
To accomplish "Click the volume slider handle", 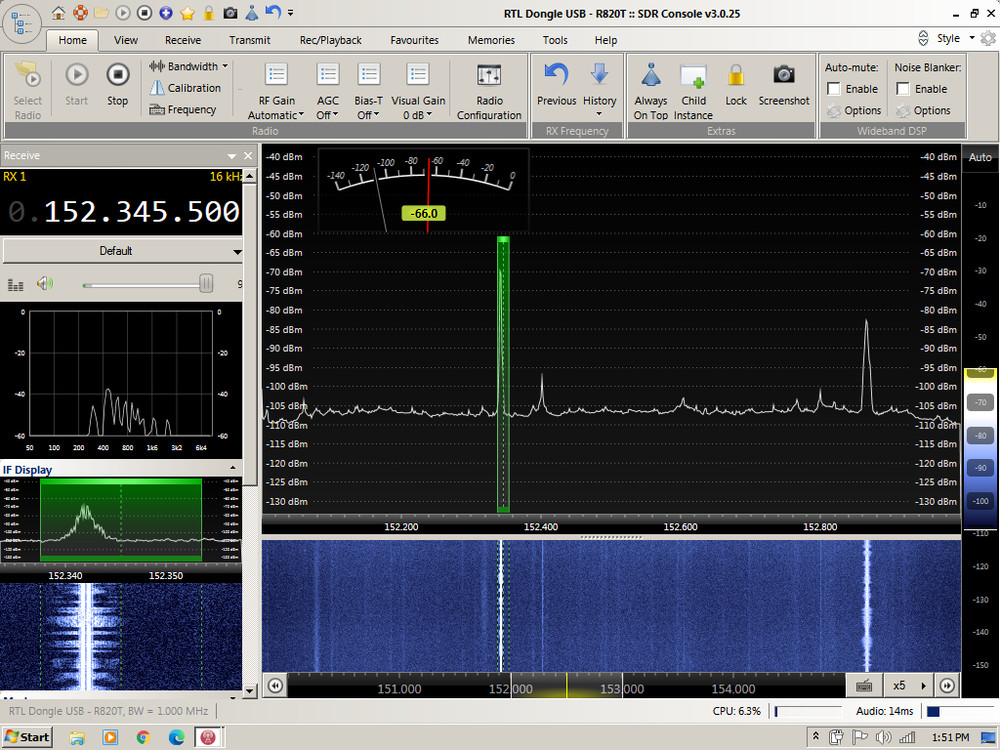I will pos(206,284).
